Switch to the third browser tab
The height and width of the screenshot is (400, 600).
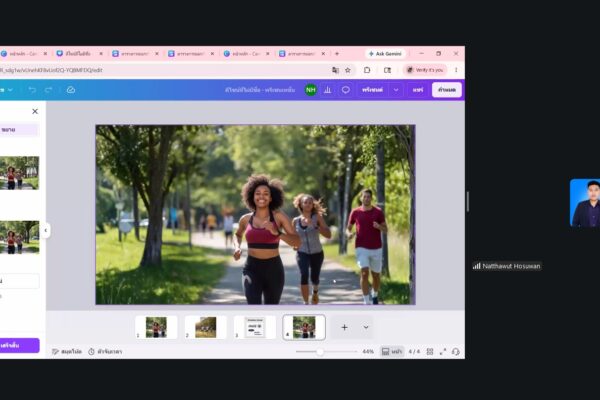(x=135, y=54)
